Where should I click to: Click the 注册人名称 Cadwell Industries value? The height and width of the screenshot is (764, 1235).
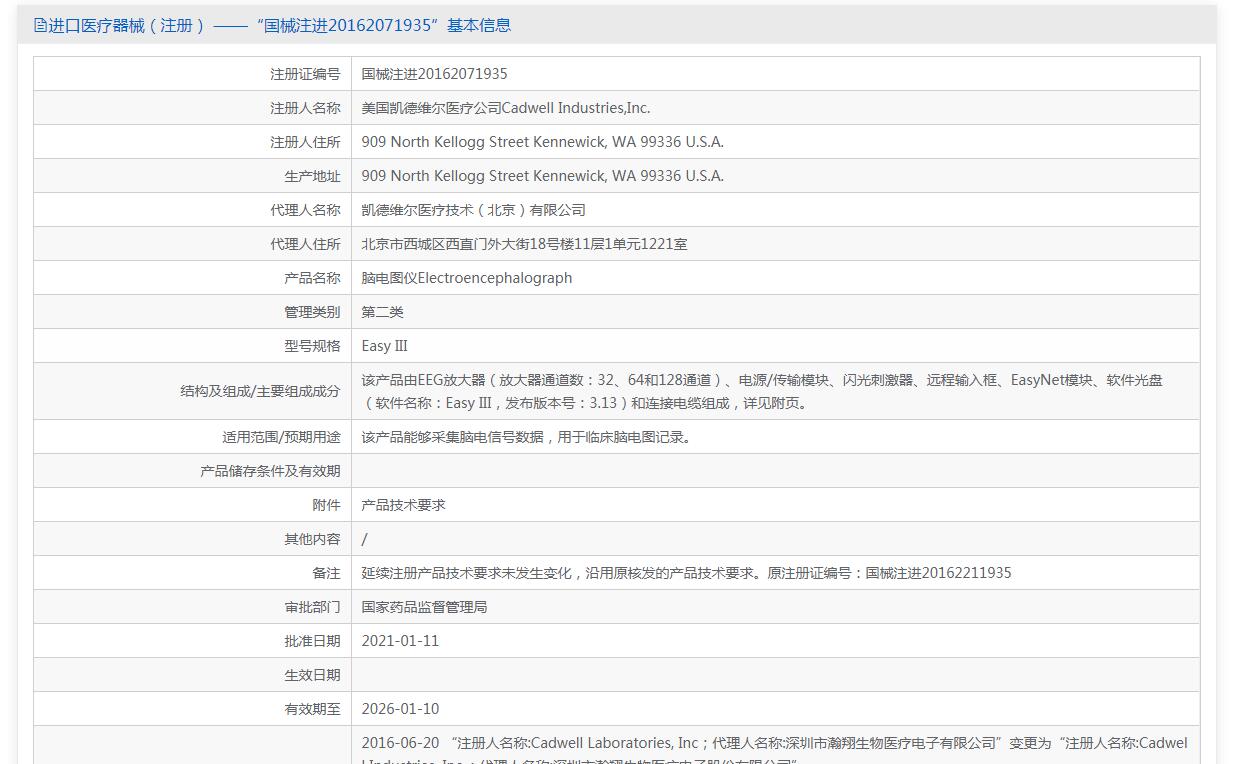click(505, 108)
